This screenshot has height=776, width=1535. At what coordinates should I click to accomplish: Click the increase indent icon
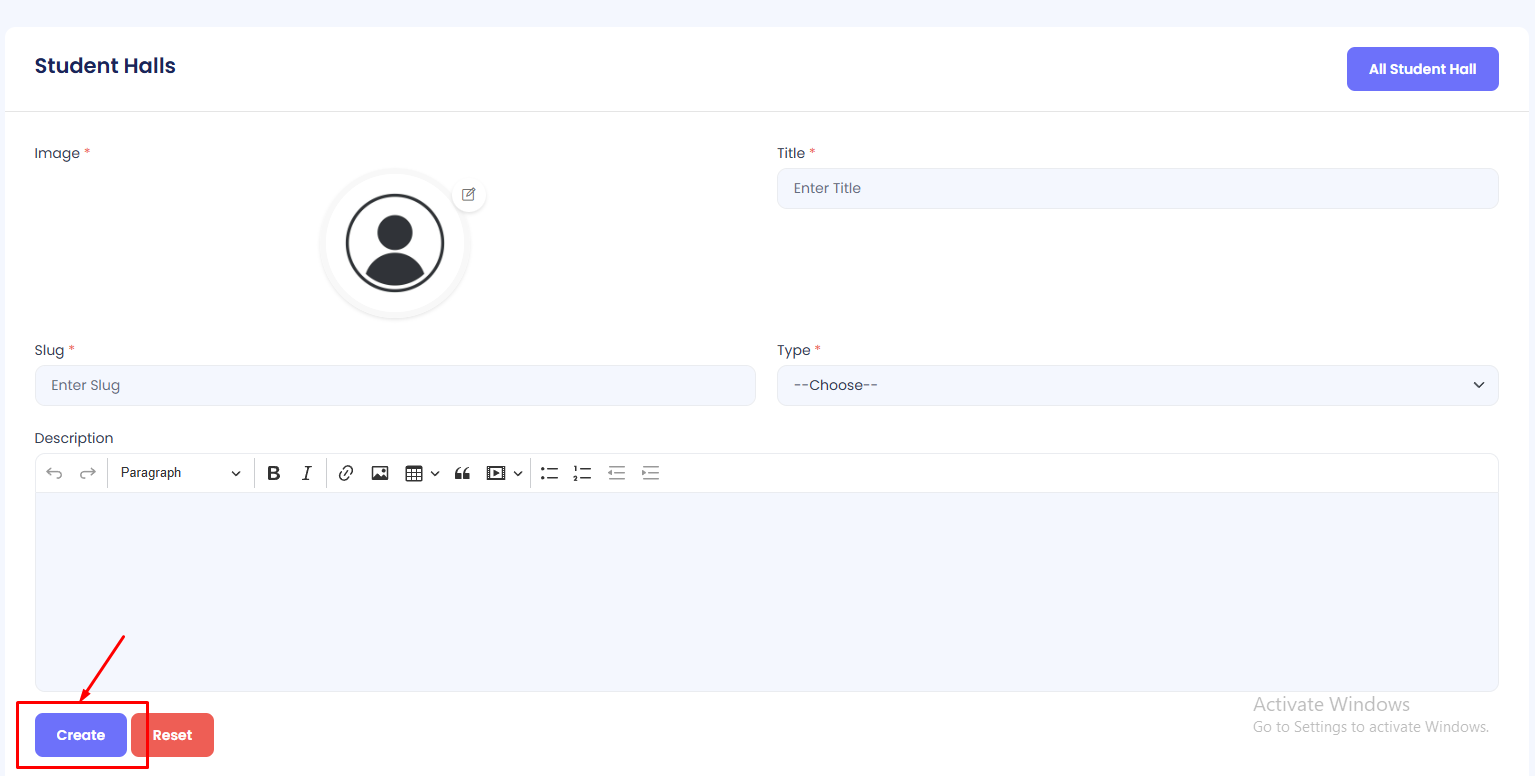pos(651,473)
